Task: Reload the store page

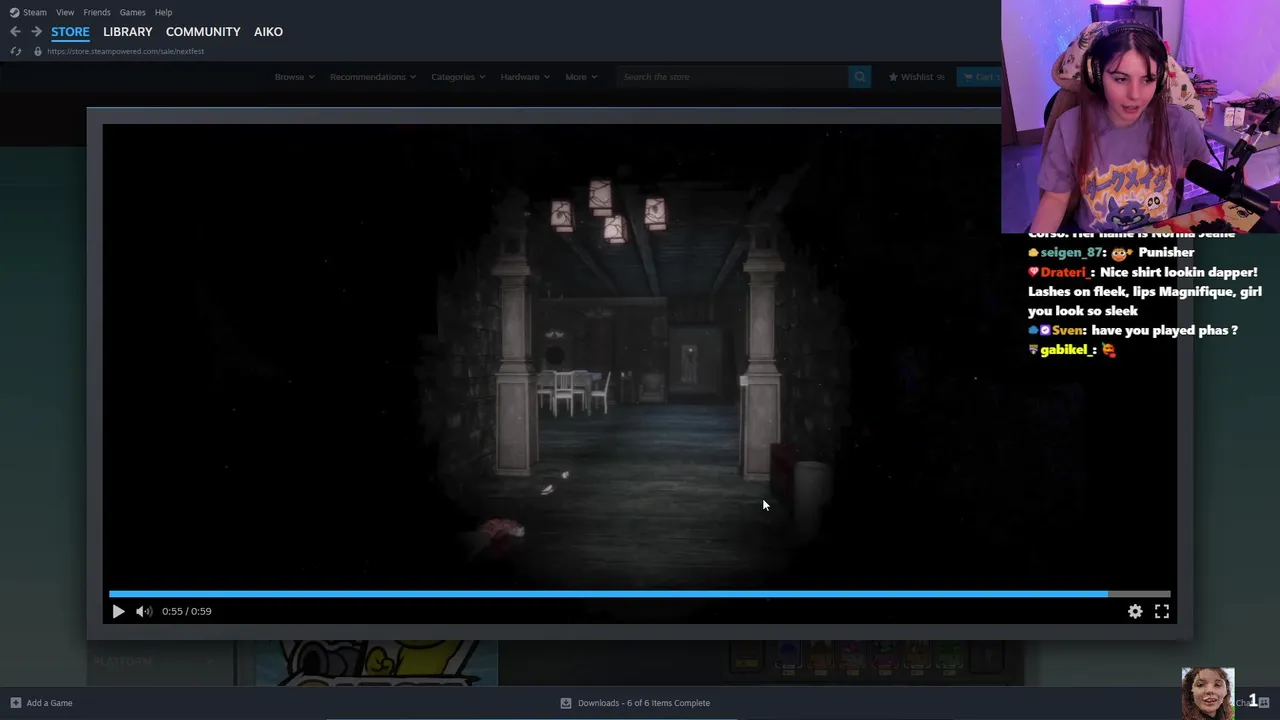Action: coord(15,51)
